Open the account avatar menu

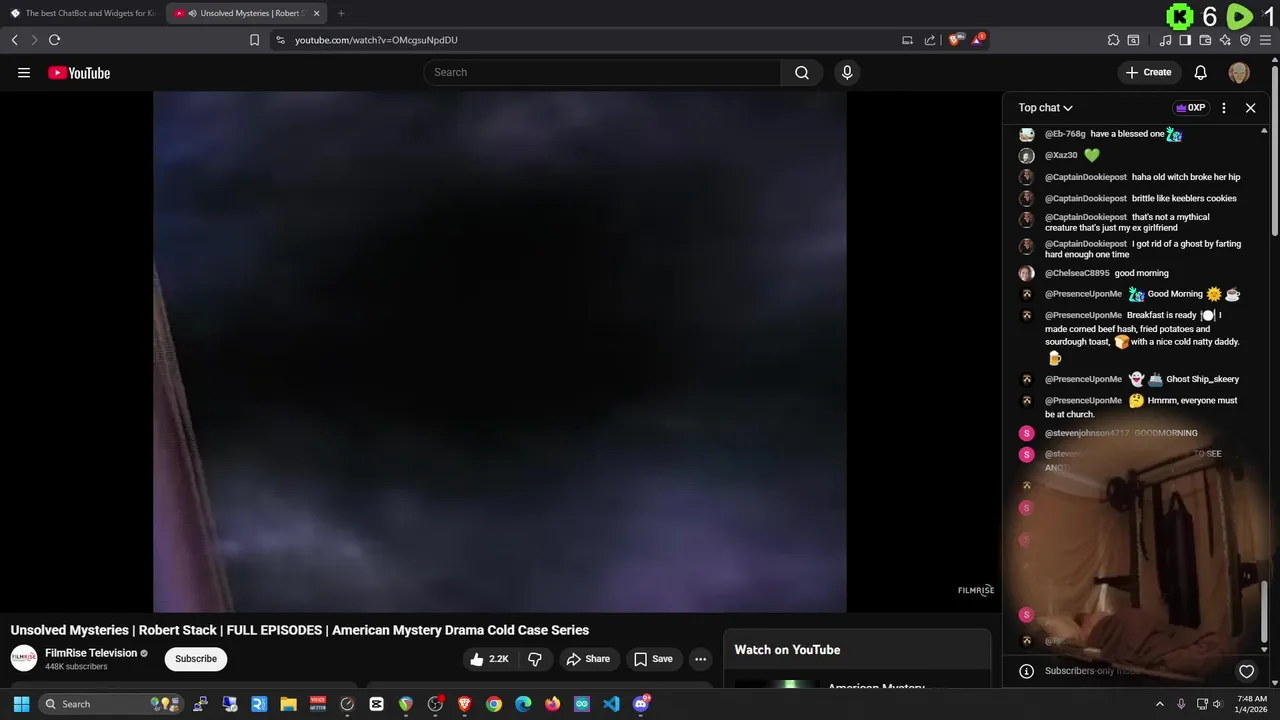pos(1239,72)
